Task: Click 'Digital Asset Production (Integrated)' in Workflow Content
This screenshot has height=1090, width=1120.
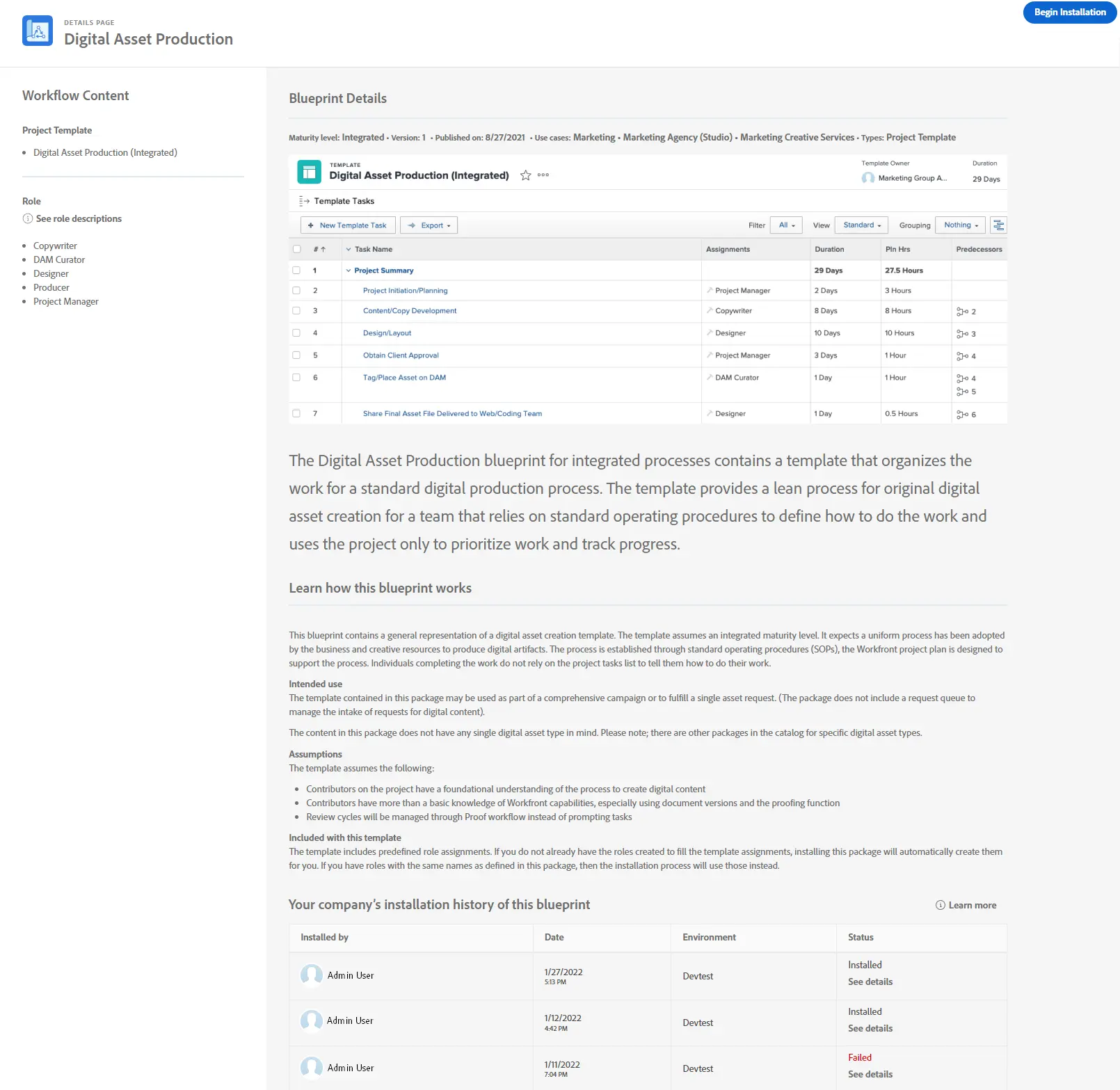Action: click(x=105, y=152)
